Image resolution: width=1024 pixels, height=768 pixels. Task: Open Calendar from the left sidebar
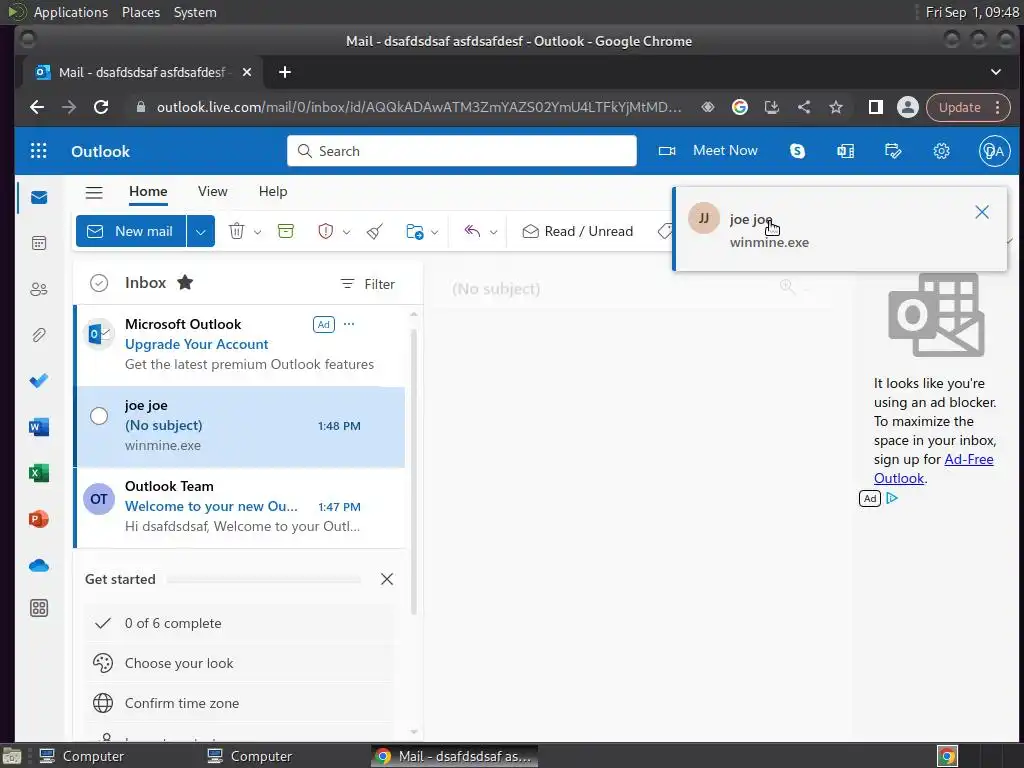click(39, 244)
